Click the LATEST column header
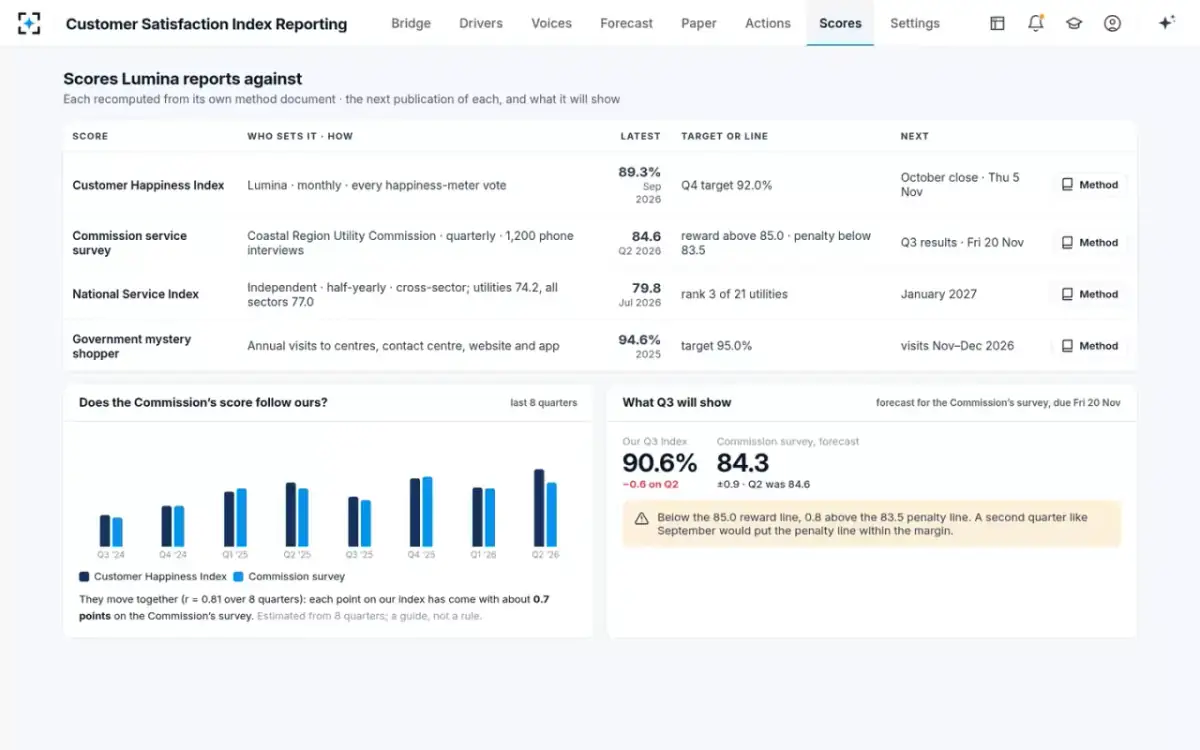The width and height of the screenshot is (1200, 750). [640, 136]
